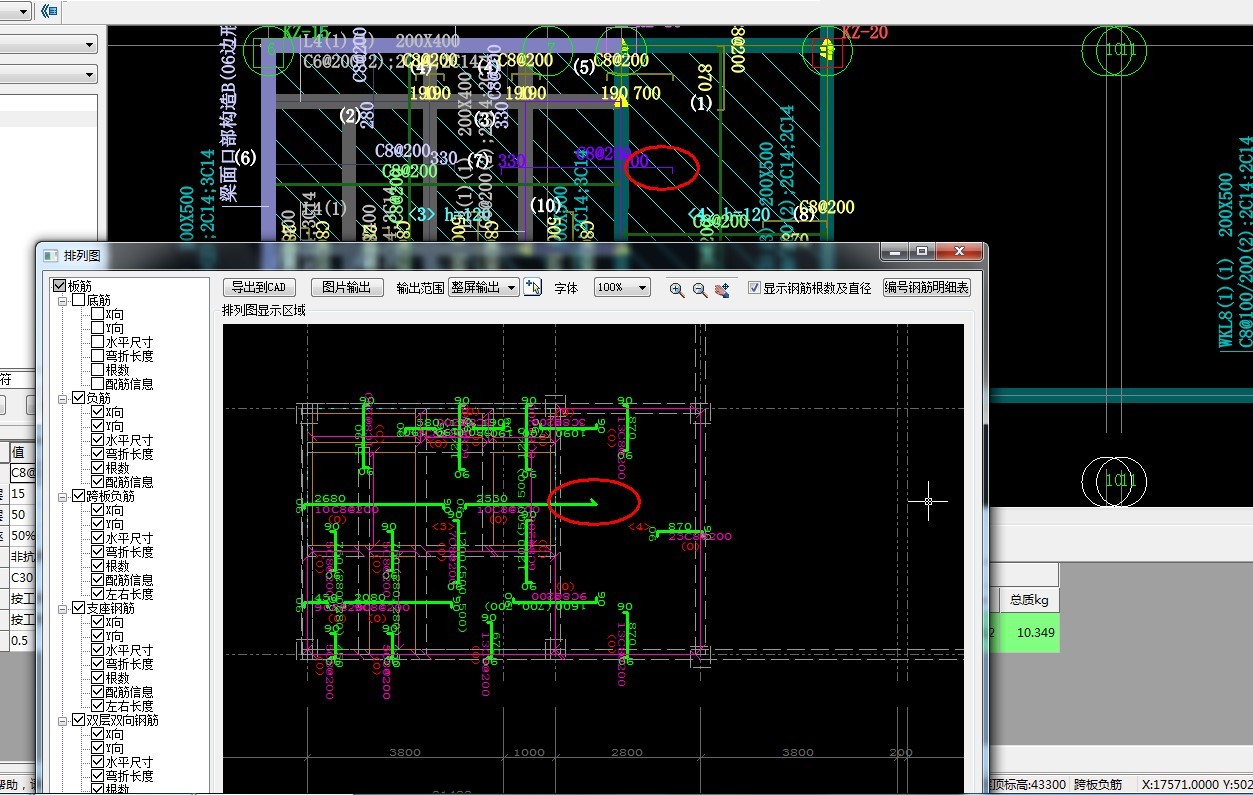The image size is (1253, 795).
Task: Collapse the 支座钢筋 tree node
Action: [63, 608]
